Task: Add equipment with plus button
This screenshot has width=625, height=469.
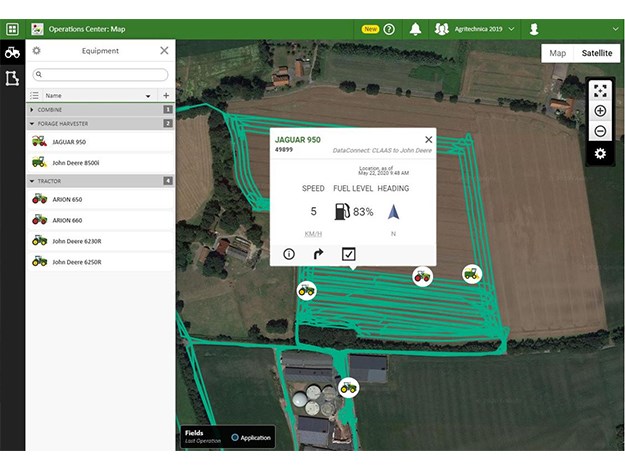Action: pos(166,96)
